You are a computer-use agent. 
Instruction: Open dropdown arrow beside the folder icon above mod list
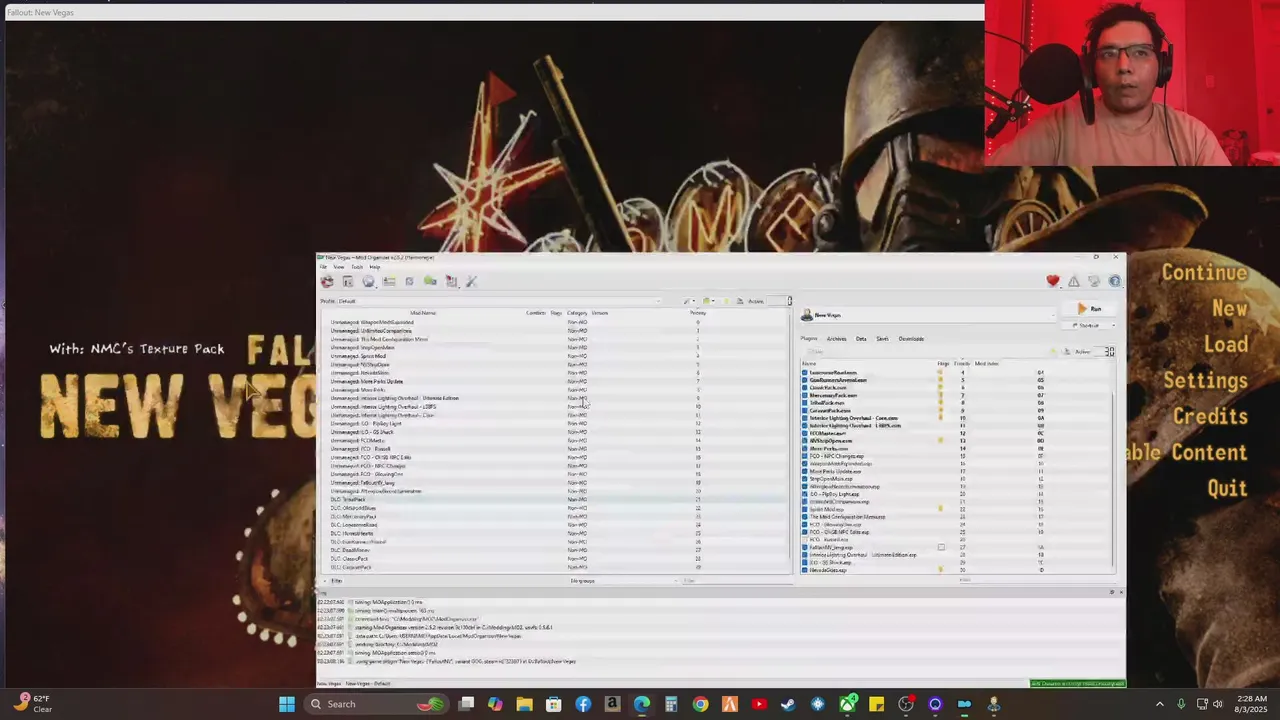(x=713, y=301)
